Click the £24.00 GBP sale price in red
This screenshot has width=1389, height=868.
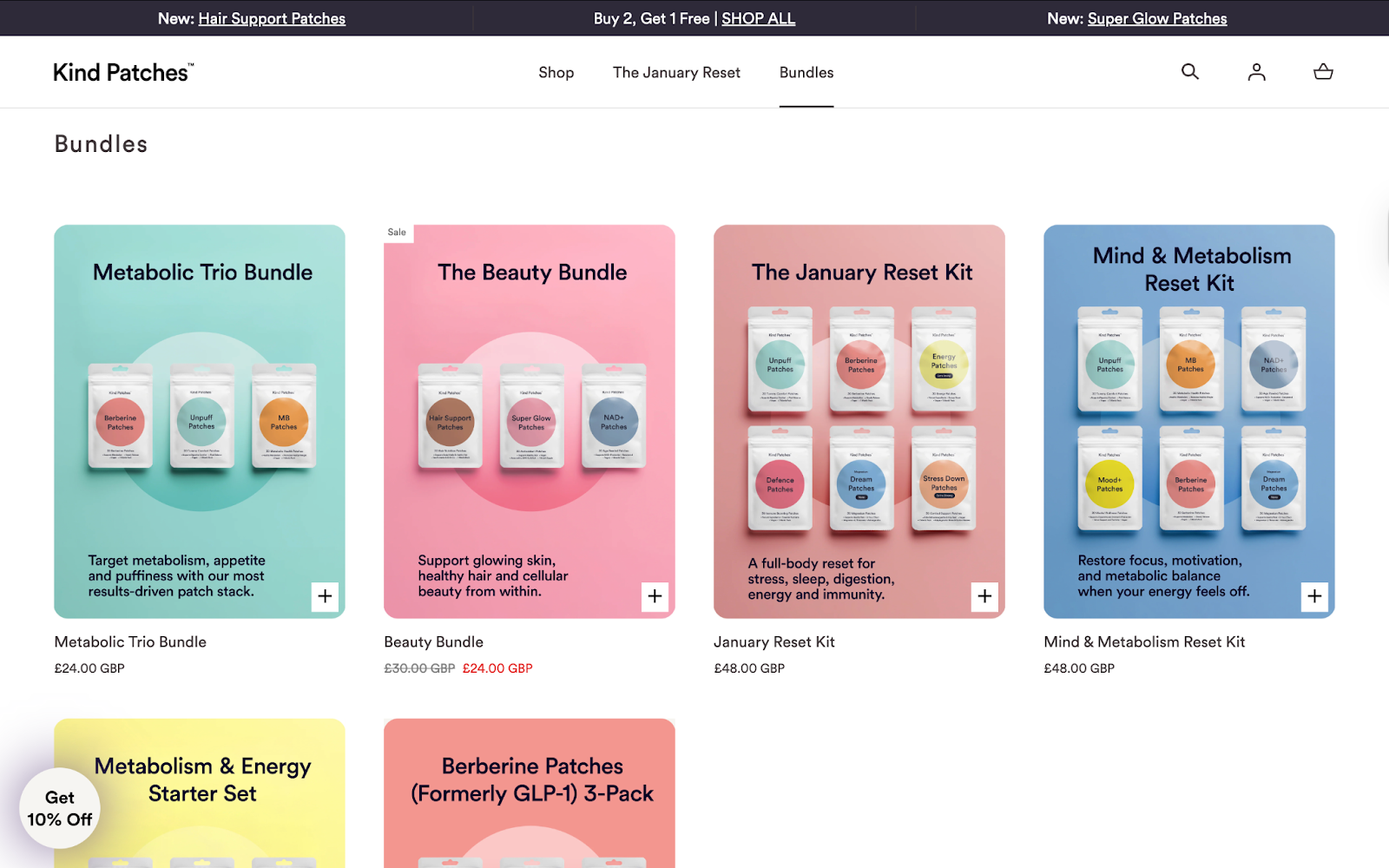coord(497,668)
